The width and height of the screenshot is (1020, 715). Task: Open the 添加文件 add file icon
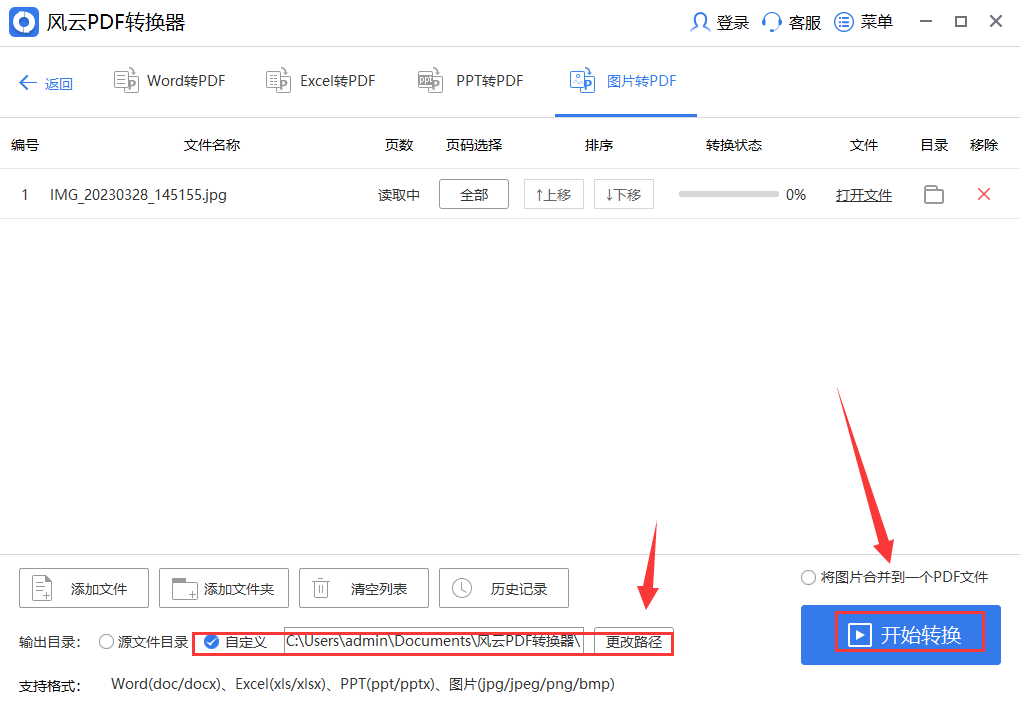[83, 588]
